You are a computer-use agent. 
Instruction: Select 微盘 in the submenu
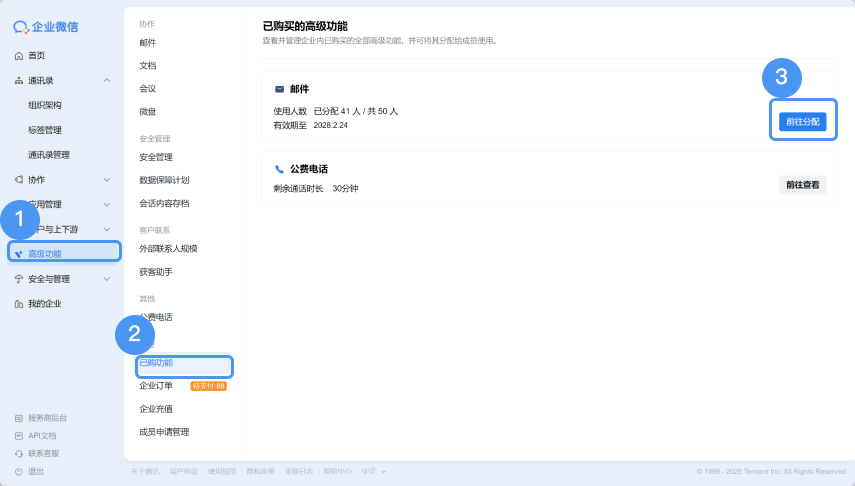[x=147, y=111]
